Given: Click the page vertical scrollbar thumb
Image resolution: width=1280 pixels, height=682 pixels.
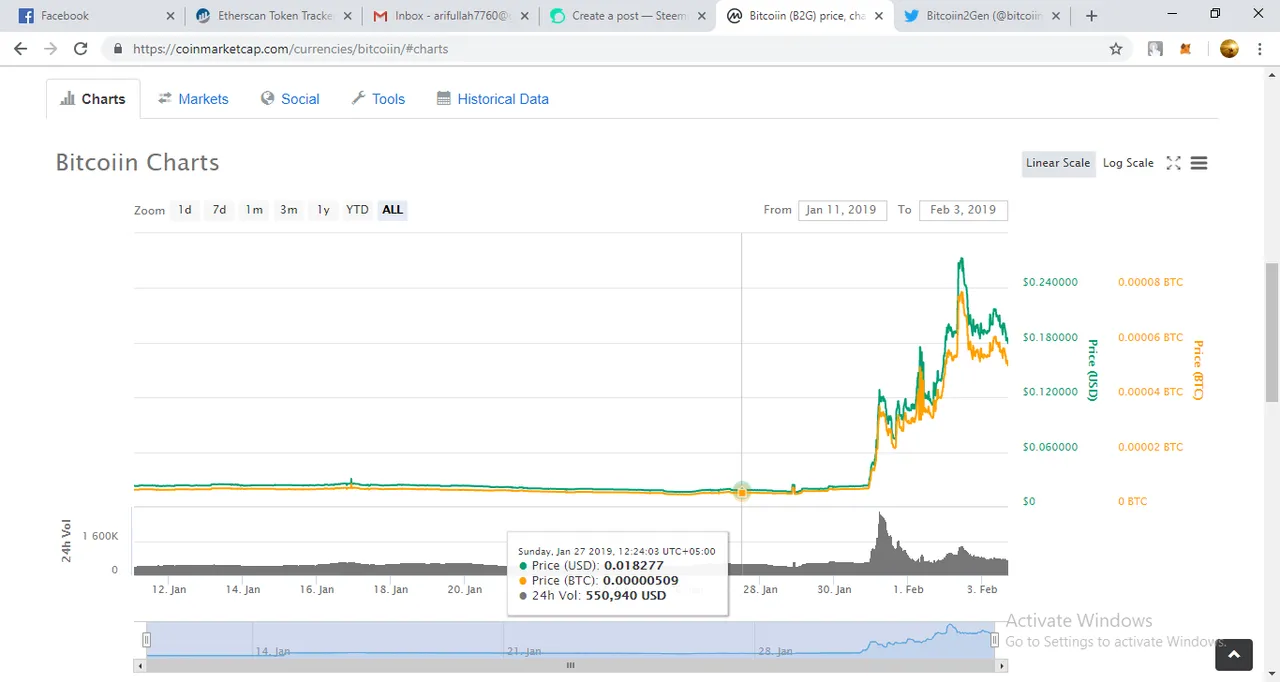Looking at the screenshot, I should click(x=1272, y=333).
